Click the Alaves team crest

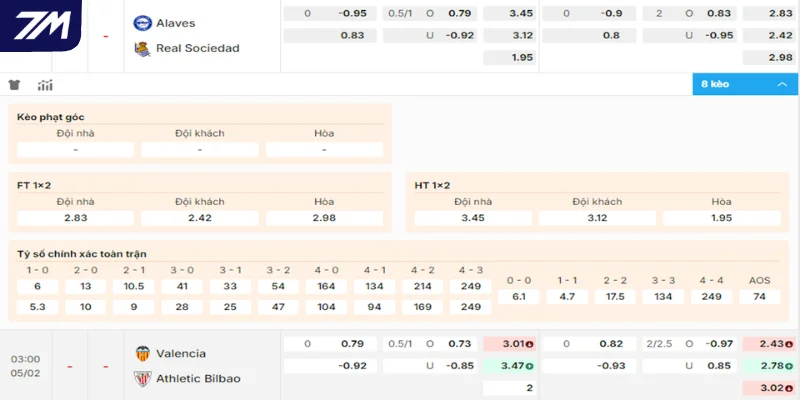click(142, 23)
